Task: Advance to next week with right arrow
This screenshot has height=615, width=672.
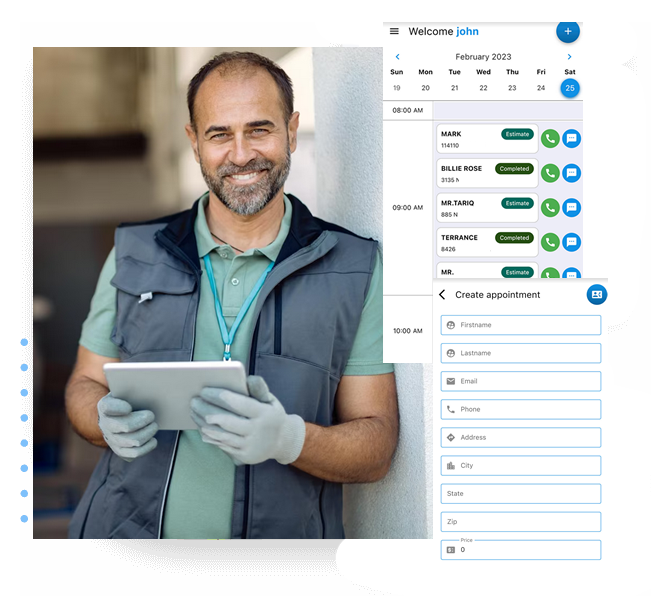Action: [570, 58]
